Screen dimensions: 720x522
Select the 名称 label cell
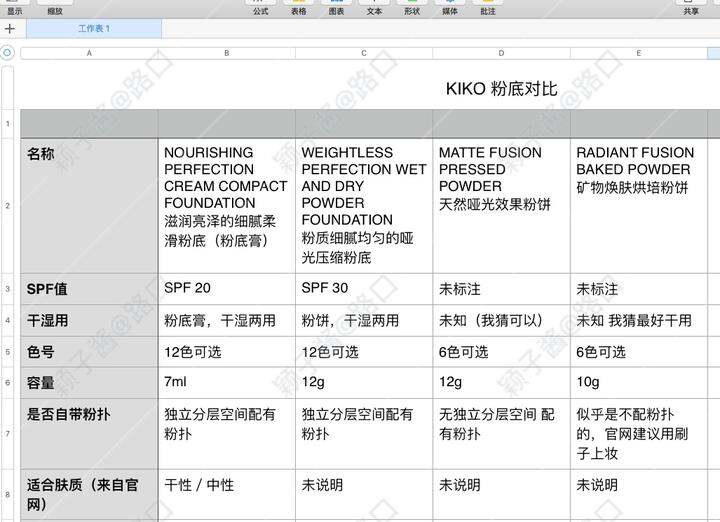point(90,206)
